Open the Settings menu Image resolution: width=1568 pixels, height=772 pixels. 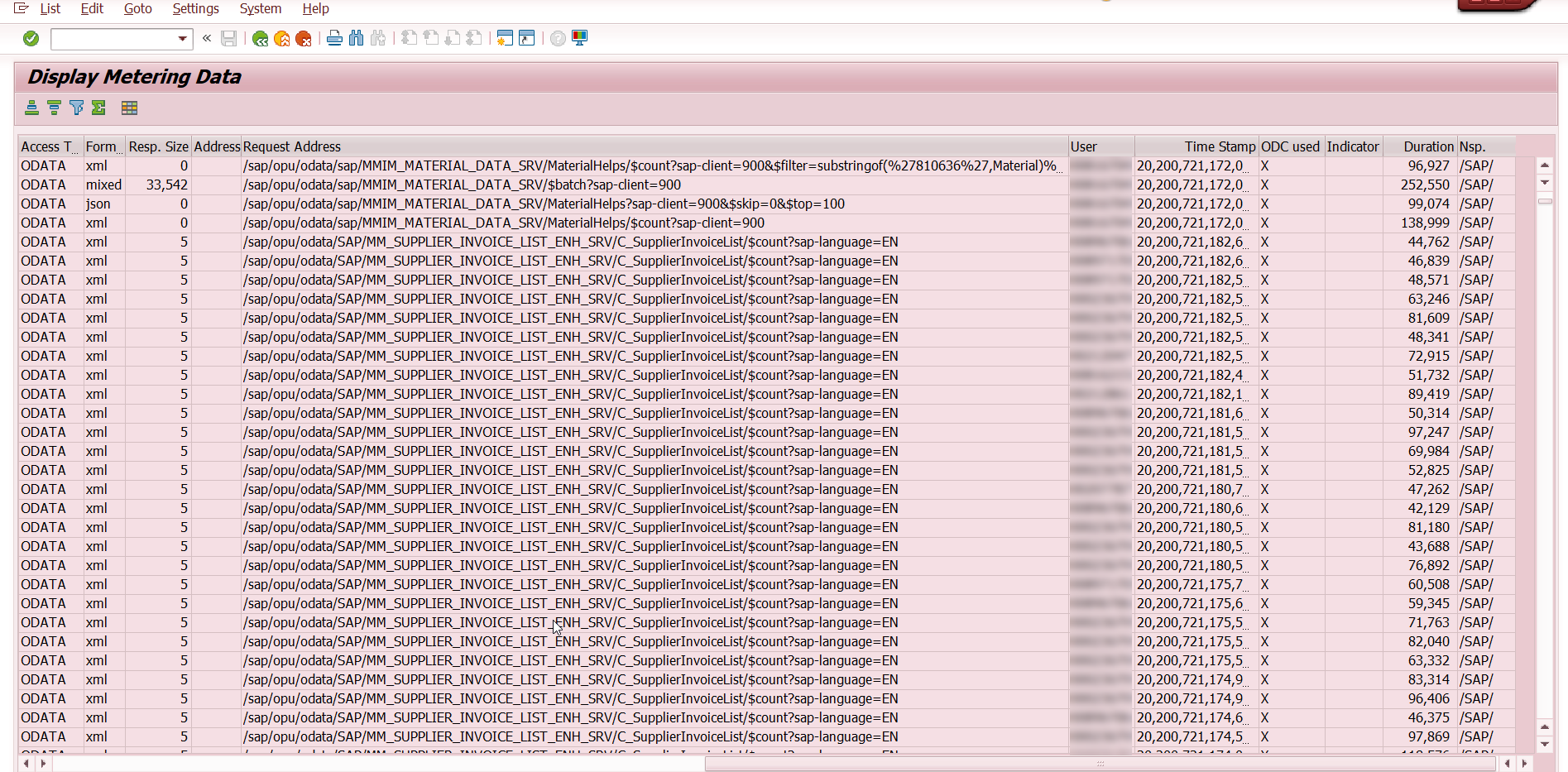[x=195, y=9]
